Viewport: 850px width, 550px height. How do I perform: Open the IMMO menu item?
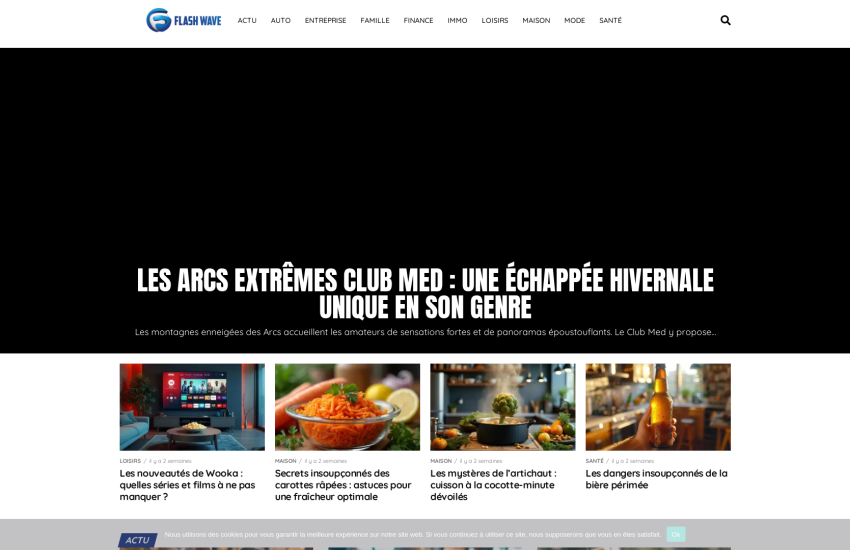458,21
